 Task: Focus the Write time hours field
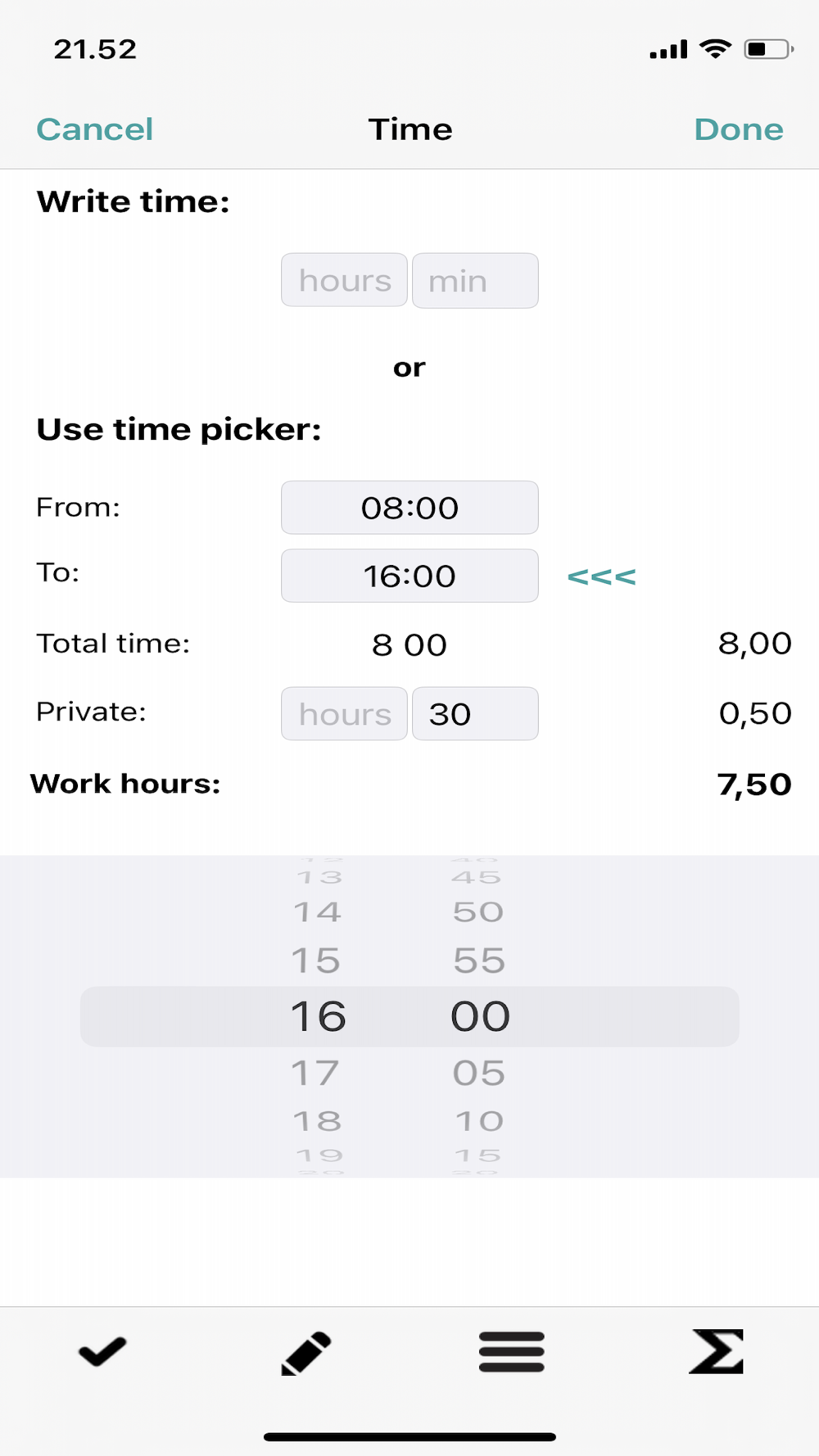click(344, 281)
